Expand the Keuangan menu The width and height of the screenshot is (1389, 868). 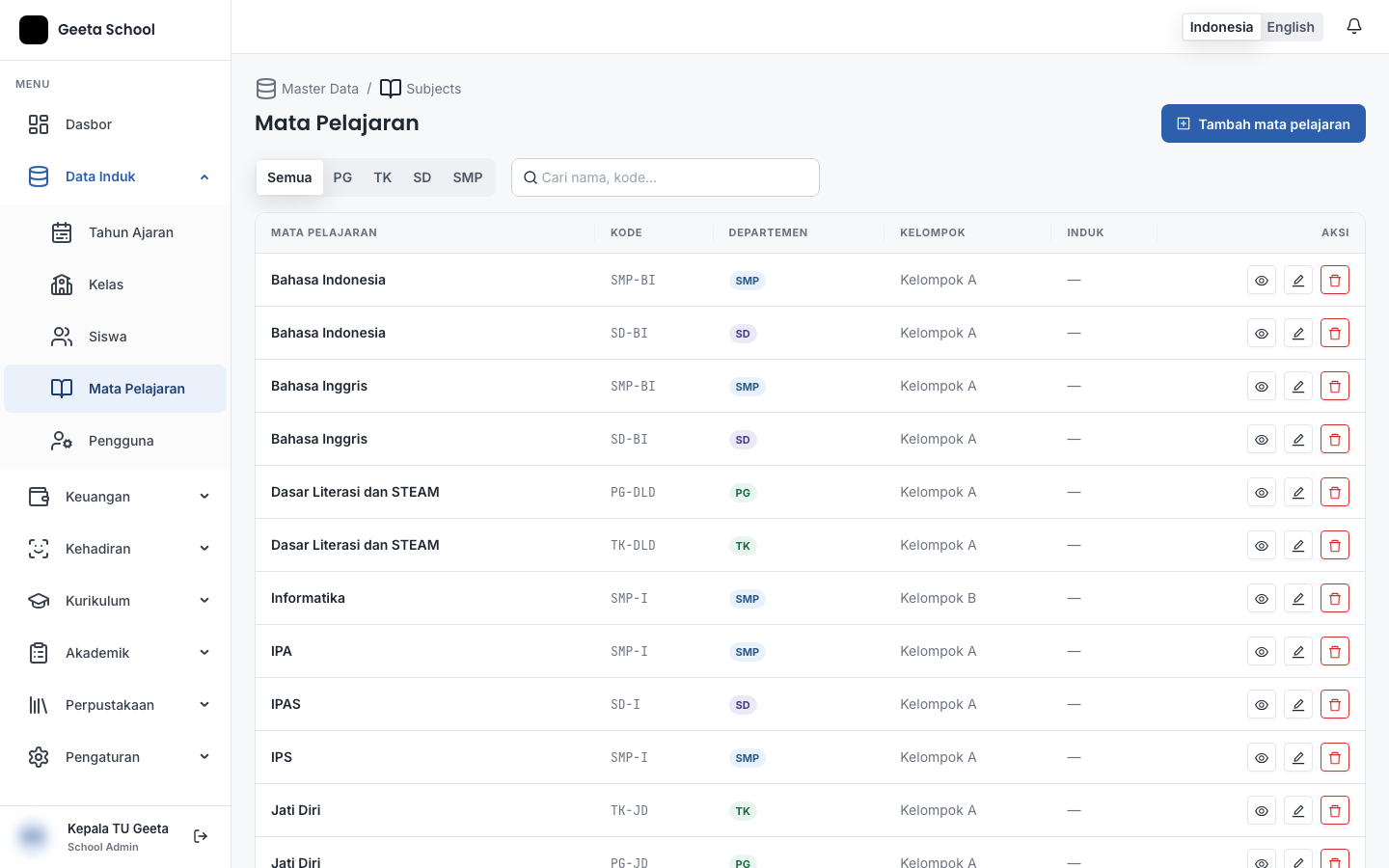click(116, 497)
